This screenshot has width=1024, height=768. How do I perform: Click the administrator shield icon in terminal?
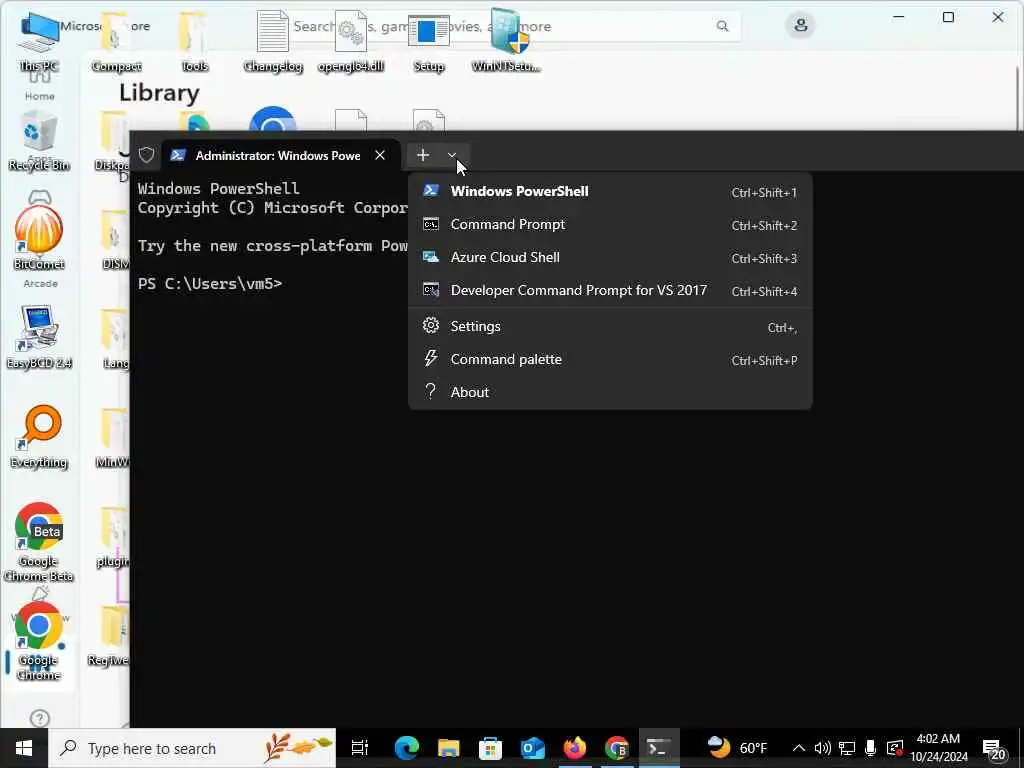(146, 155)
